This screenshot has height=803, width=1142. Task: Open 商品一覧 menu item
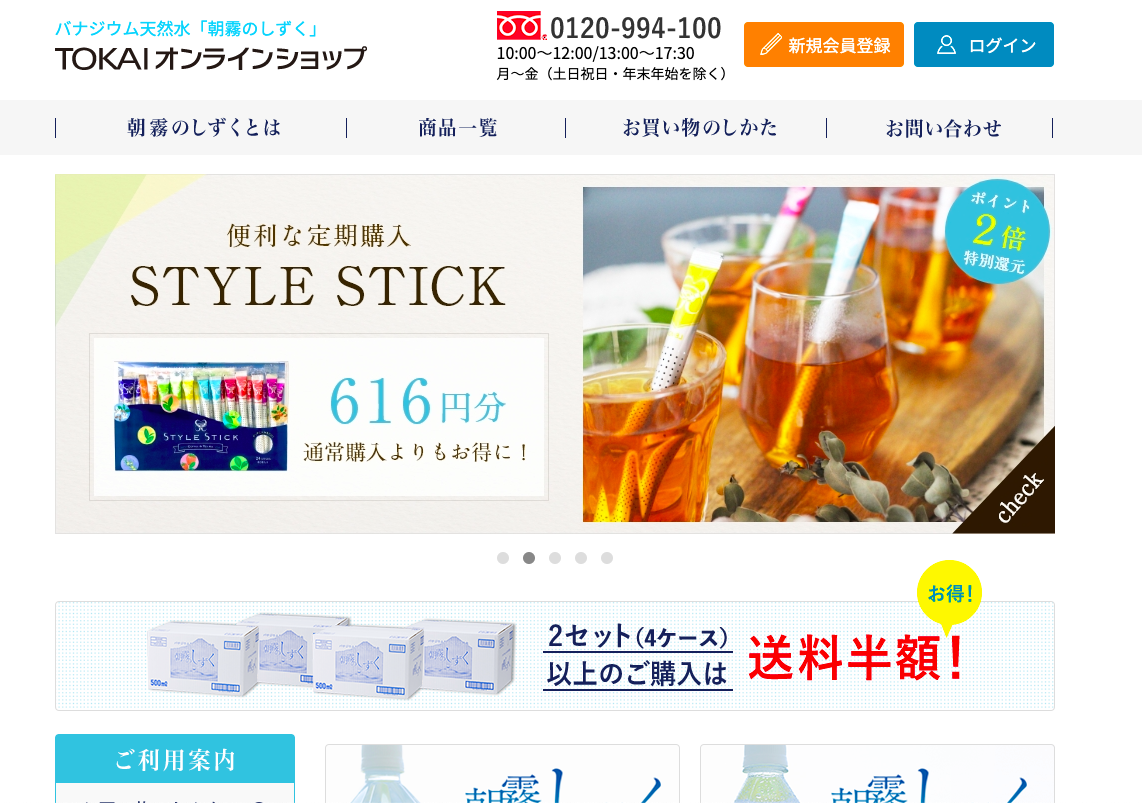tap(457, 128)
